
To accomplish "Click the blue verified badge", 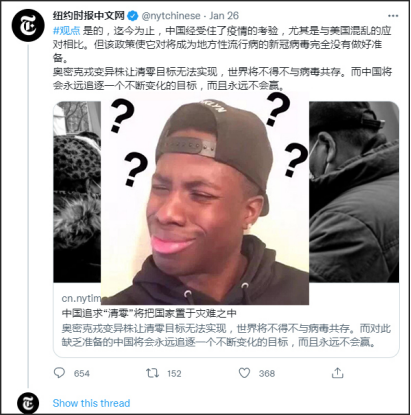I will click(133, 16).
